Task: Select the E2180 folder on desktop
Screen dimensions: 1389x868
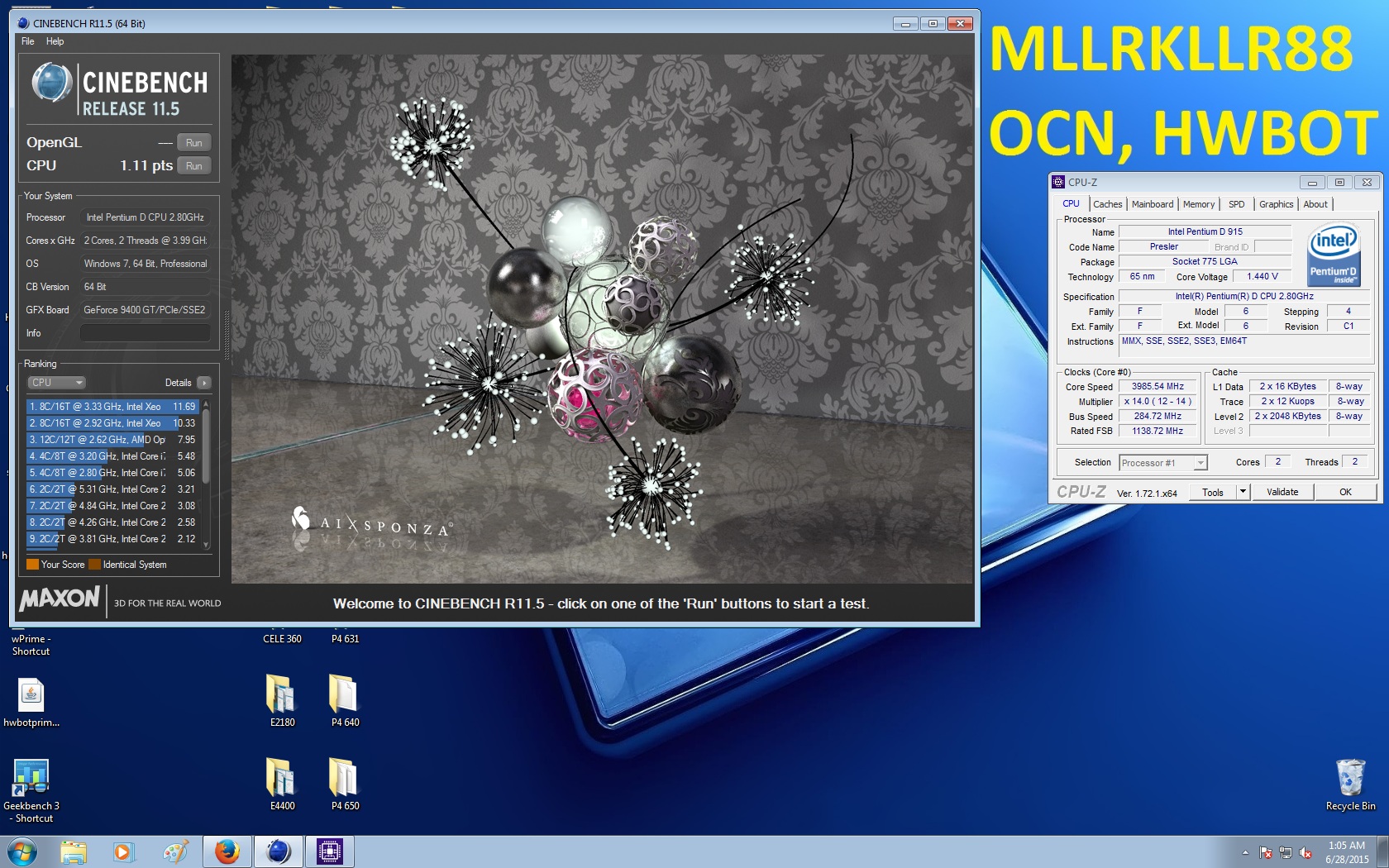Action: click(x=282, y=701)
